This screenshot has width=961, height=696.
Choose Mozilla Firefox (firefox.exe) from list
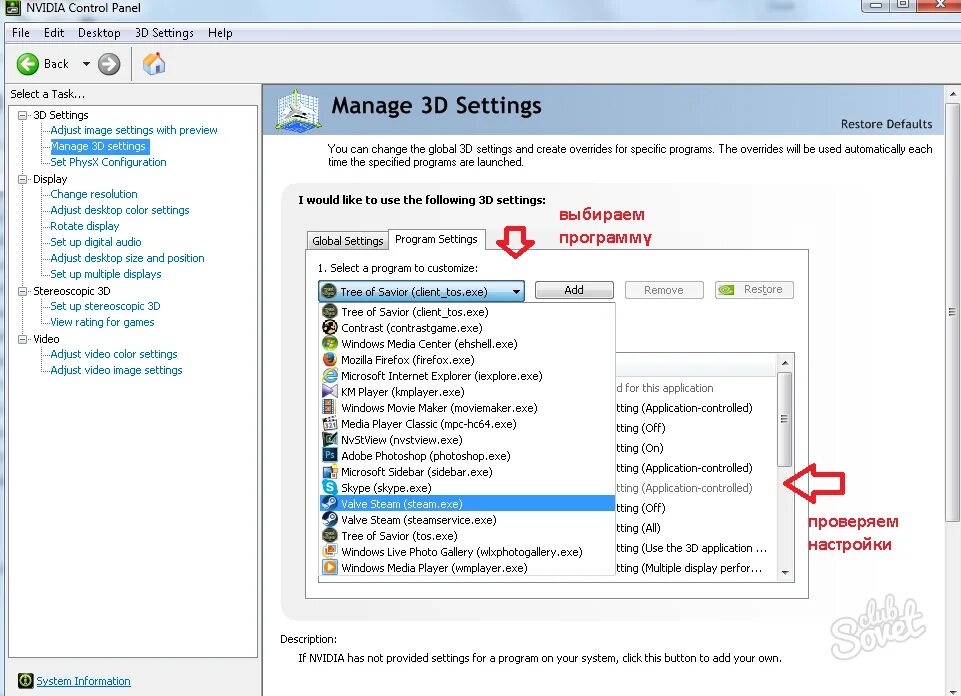(x=467, y=359)
